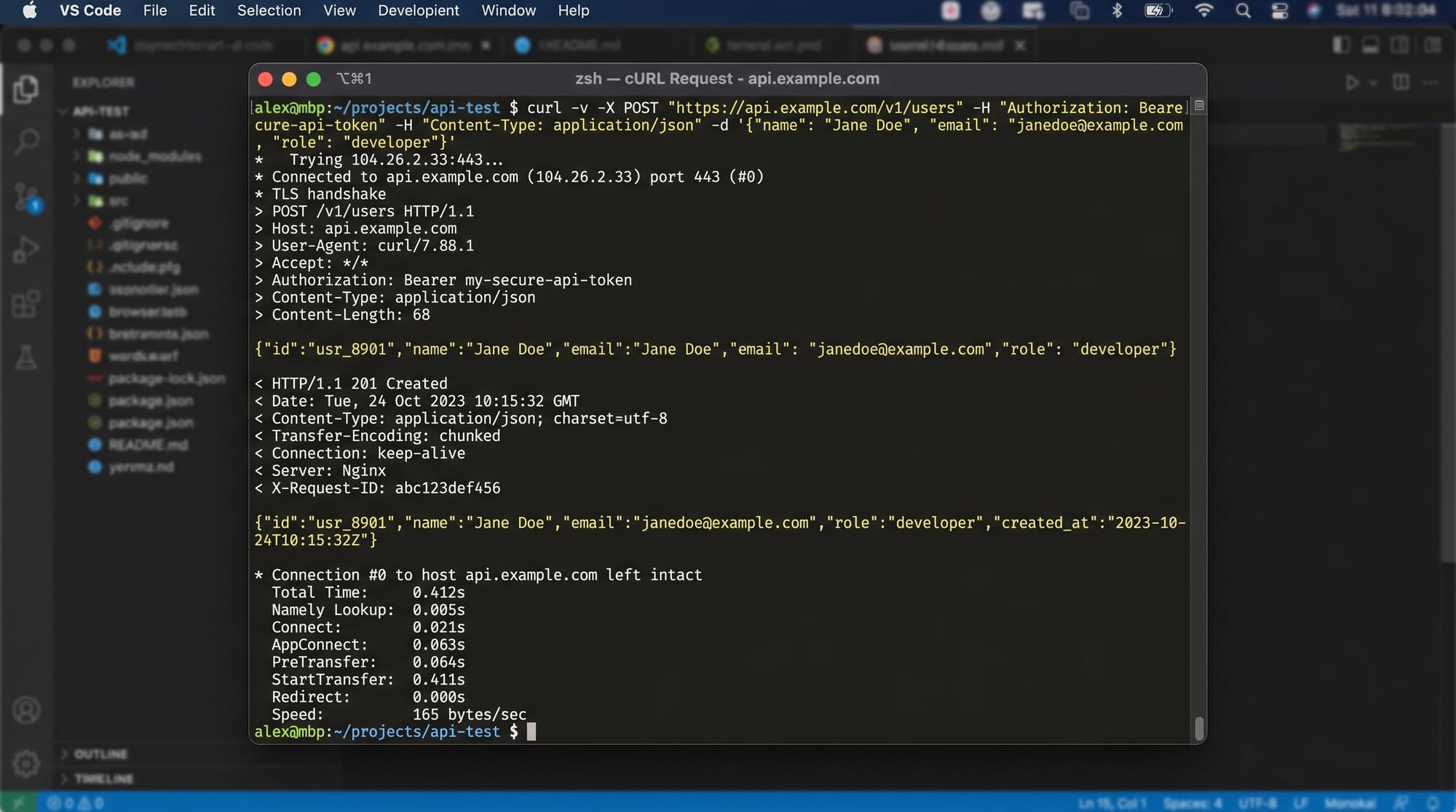Open Control Center in the menu bar
1456x812 pixels.
click(x=1279, y=11)
